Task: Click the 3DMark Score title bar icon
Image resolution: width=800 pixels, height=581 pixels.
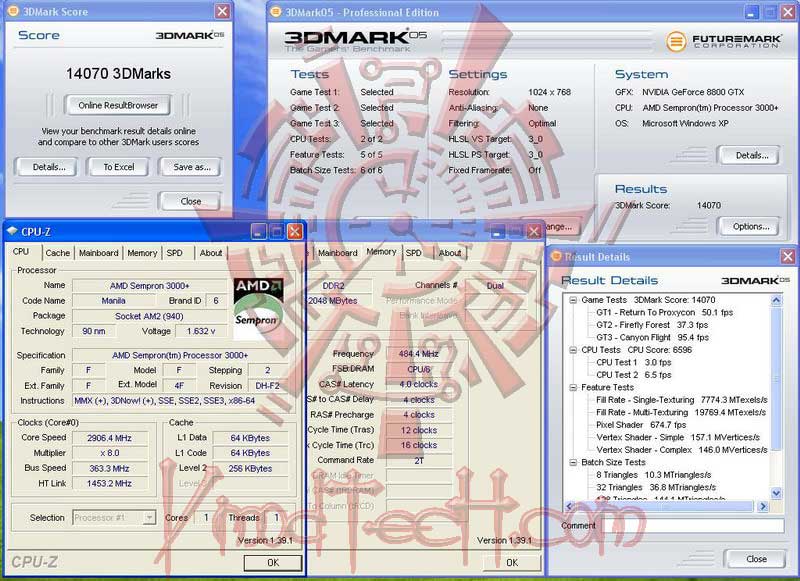Action: tap(13, 11)
